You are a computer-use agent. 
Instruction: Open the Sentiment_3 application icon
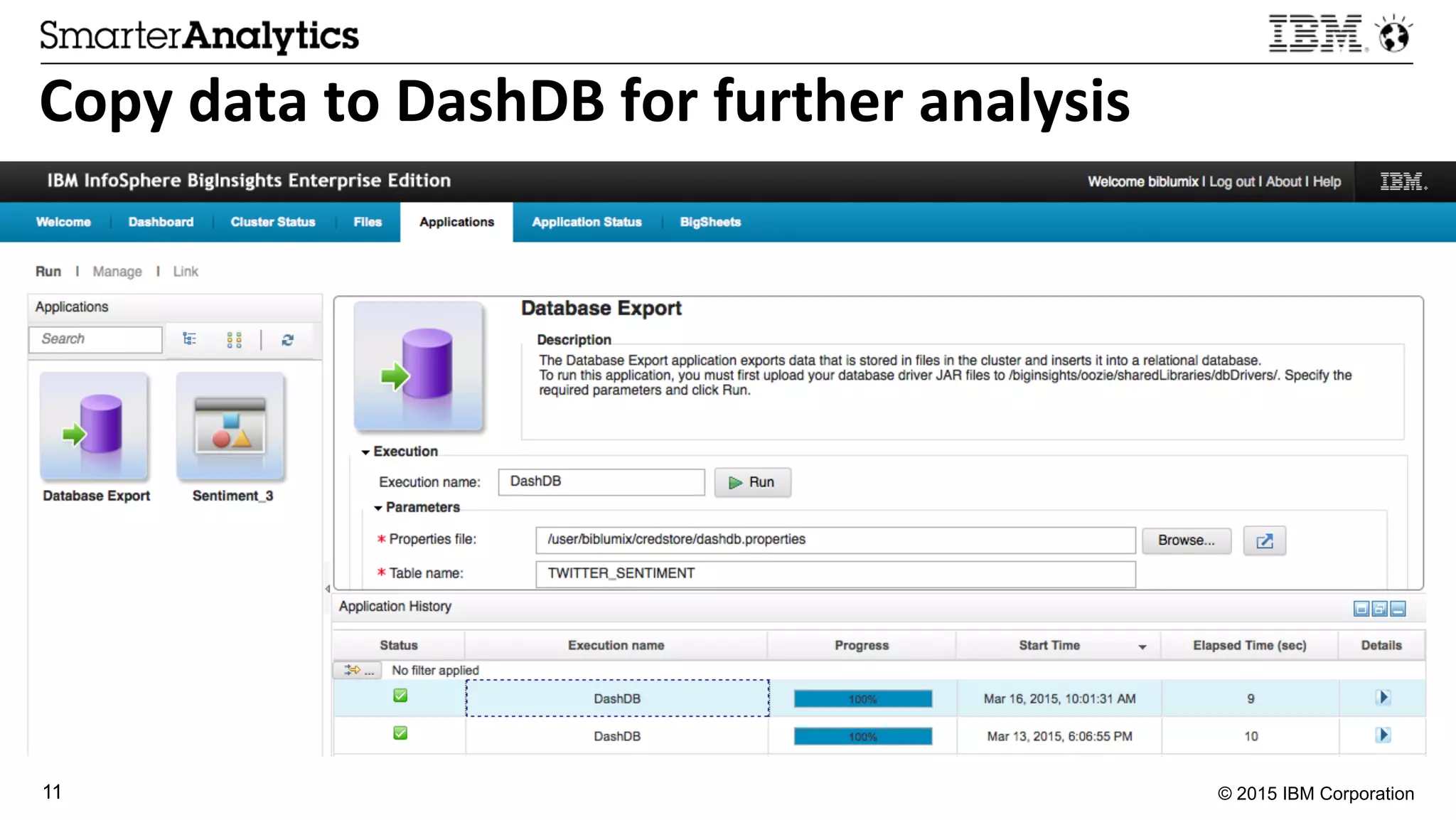pos(230,426)
